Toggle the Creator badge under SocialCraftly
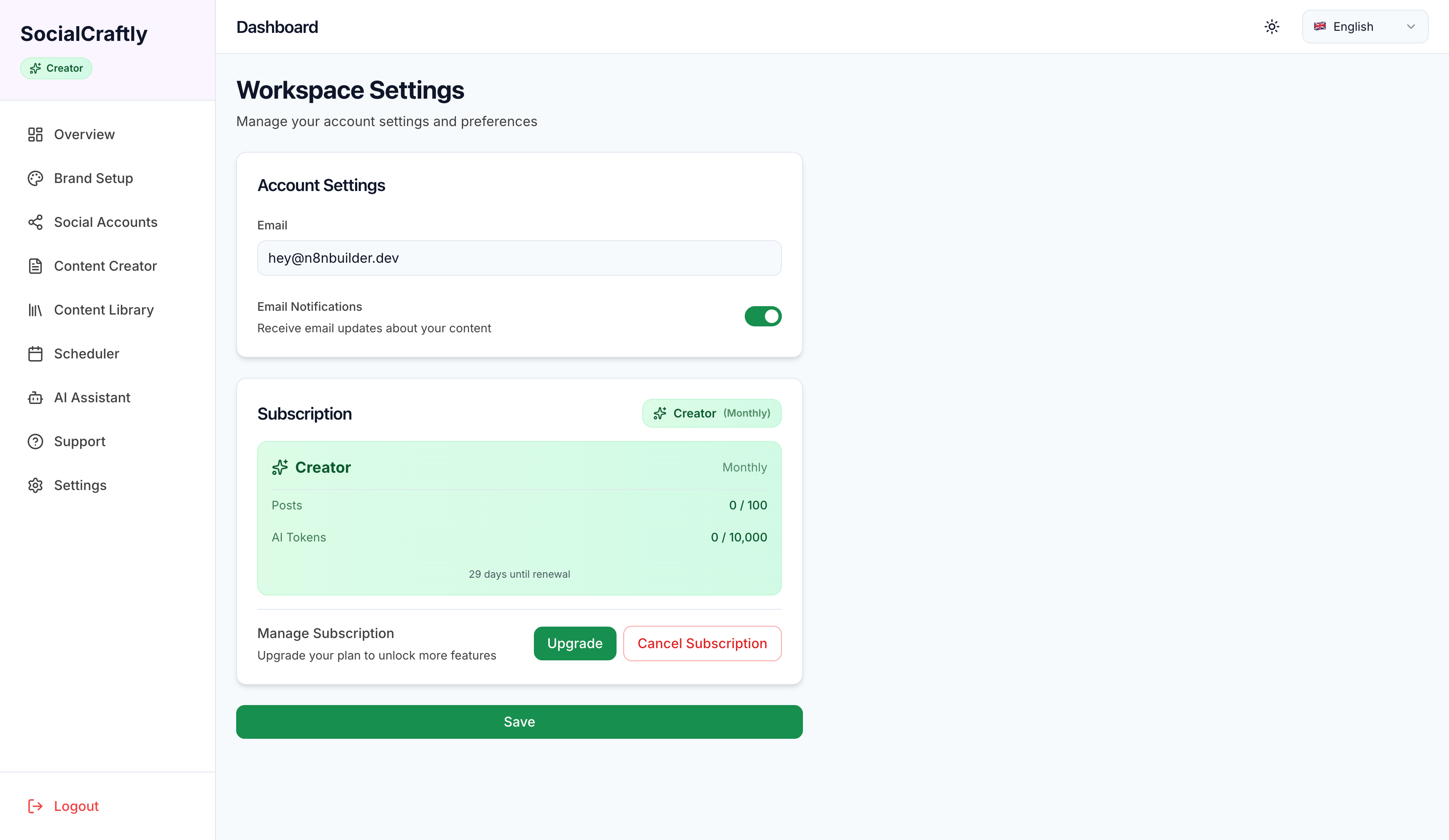 (56, 68)
